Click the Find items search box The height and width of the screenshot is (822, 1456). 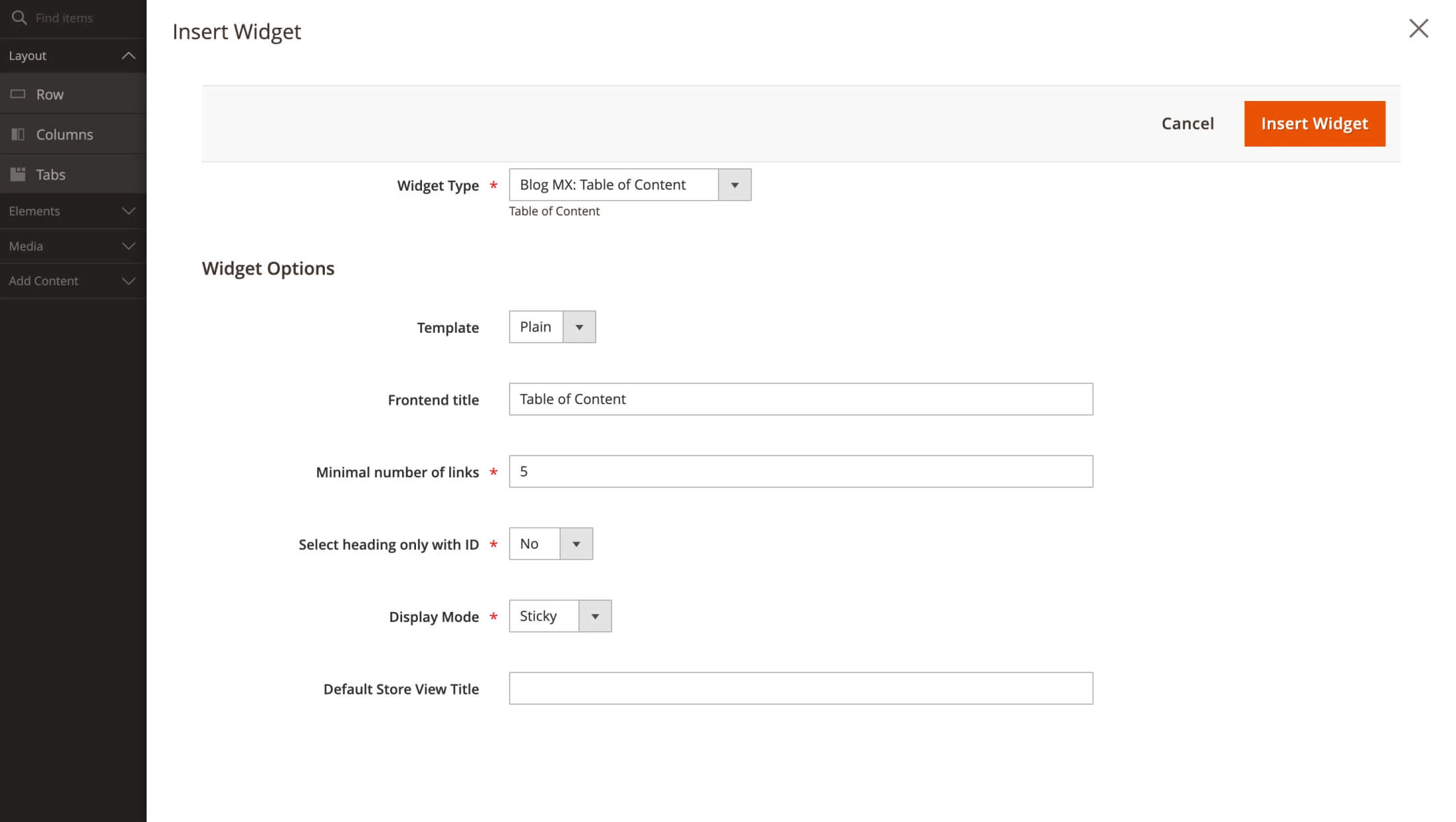point(73,18)
